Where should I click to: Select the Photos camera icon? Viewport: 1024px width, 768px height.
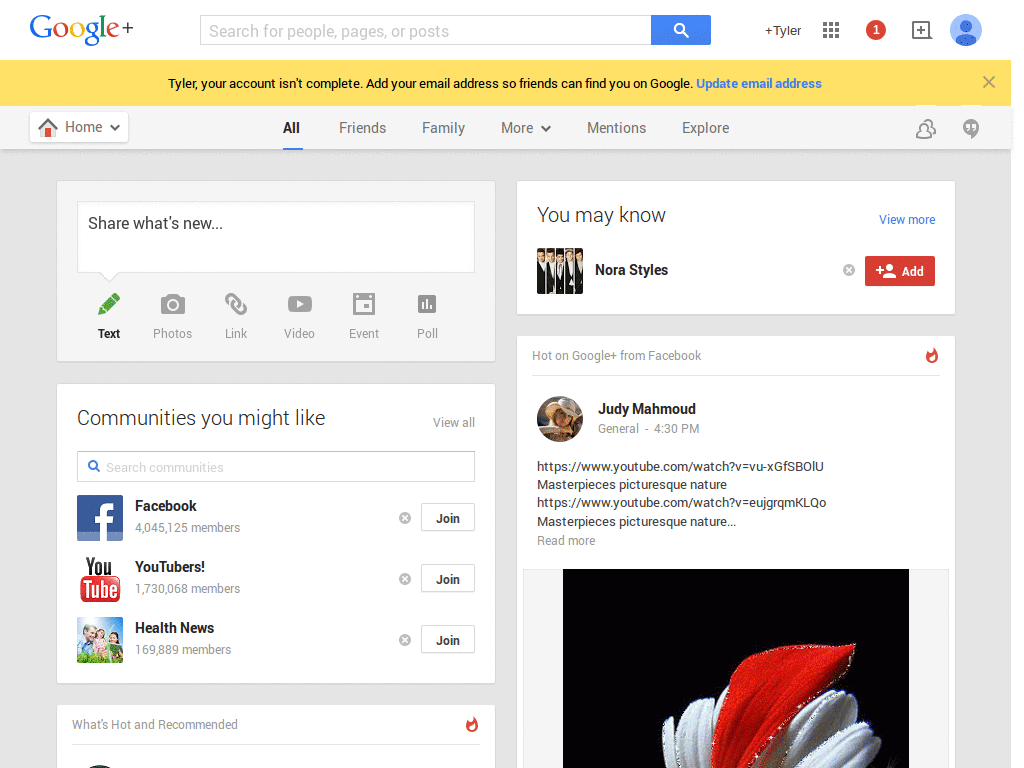tap(172, 304)
